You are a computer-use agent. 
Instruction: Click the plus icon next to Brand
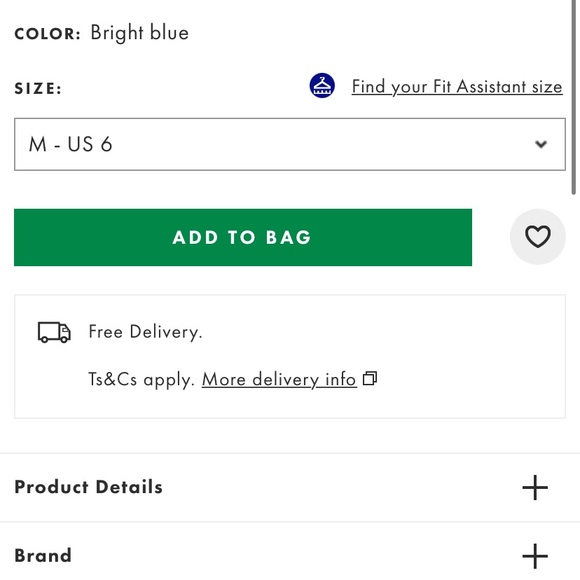(535, 556)
